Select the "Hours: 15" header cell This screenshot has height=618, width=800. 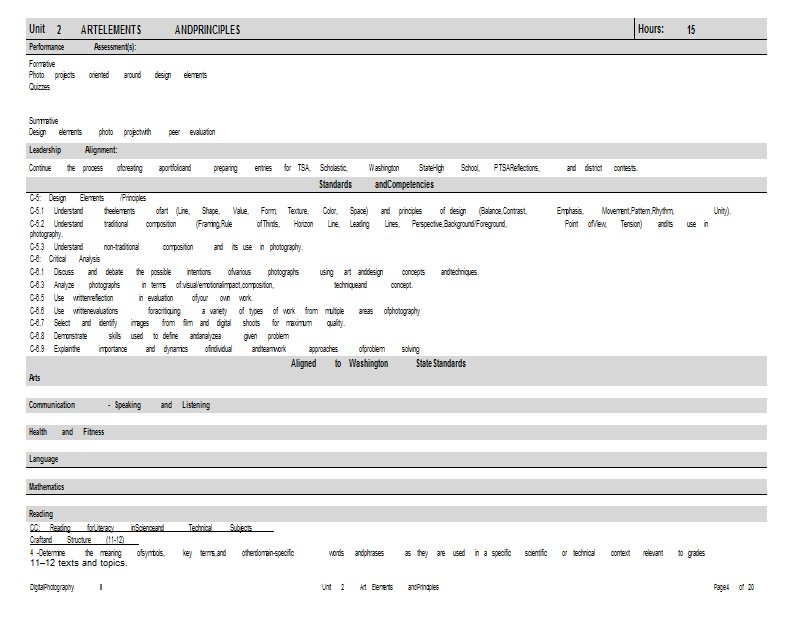701,29
